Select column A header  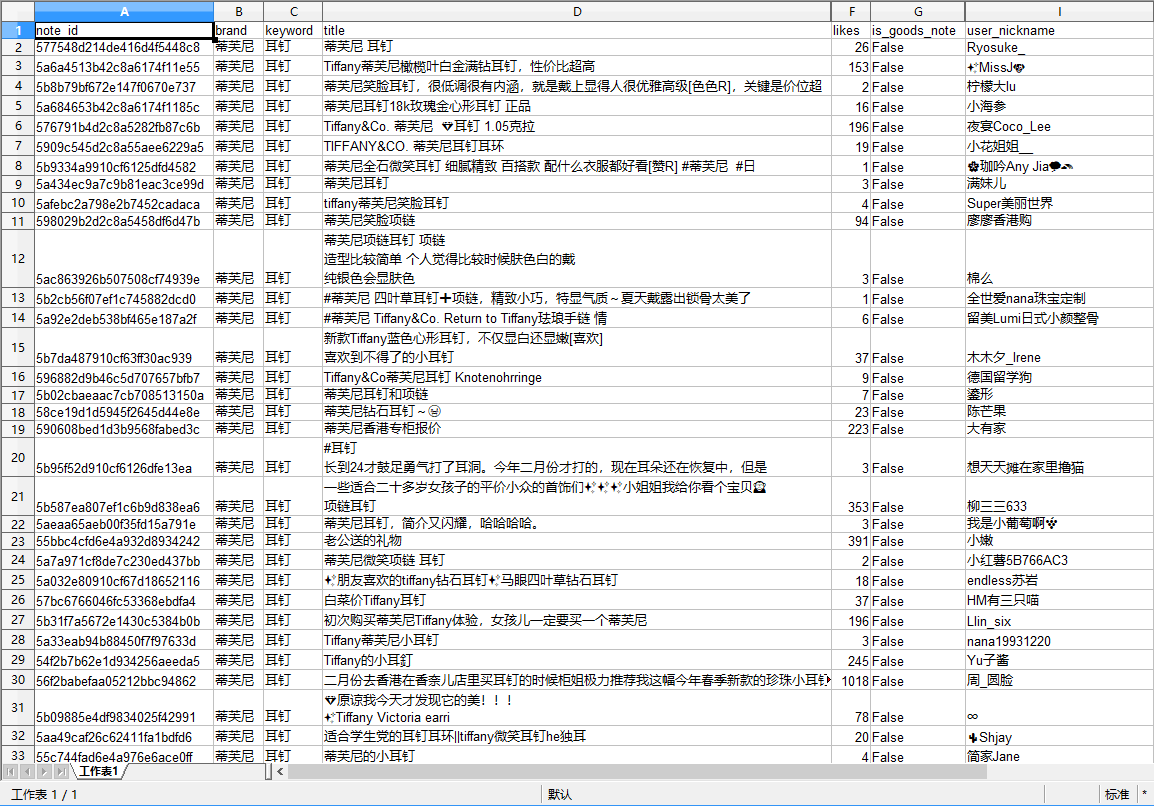tap(124, 11)
